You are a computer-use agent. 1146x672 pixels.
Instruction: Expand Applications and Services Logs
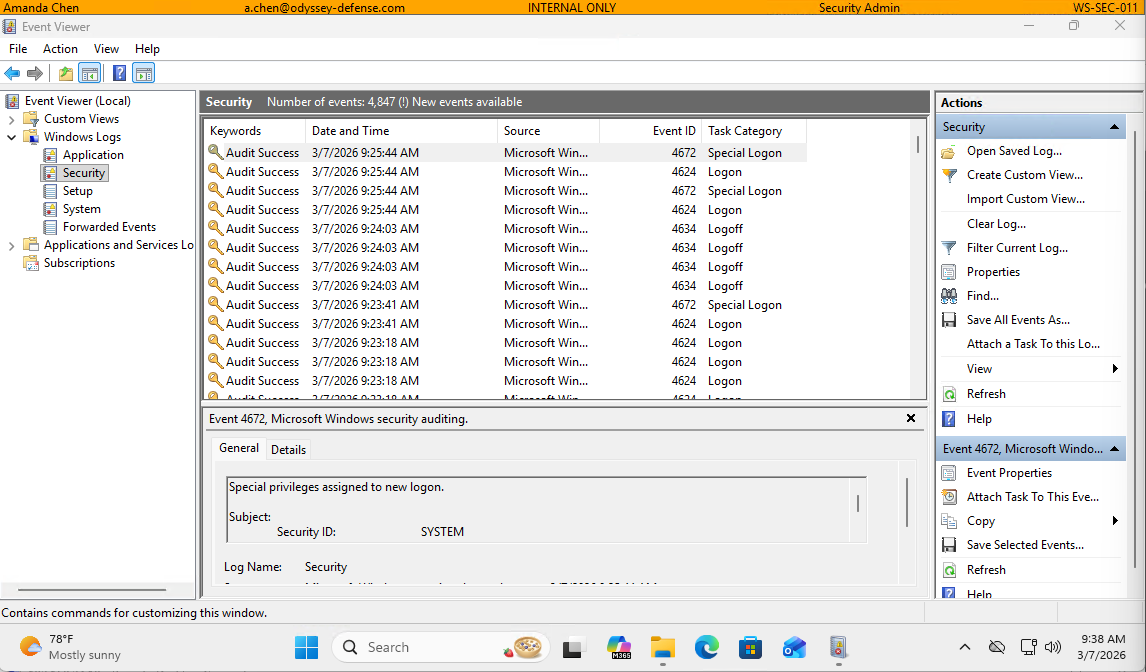[x=10, y=244]
